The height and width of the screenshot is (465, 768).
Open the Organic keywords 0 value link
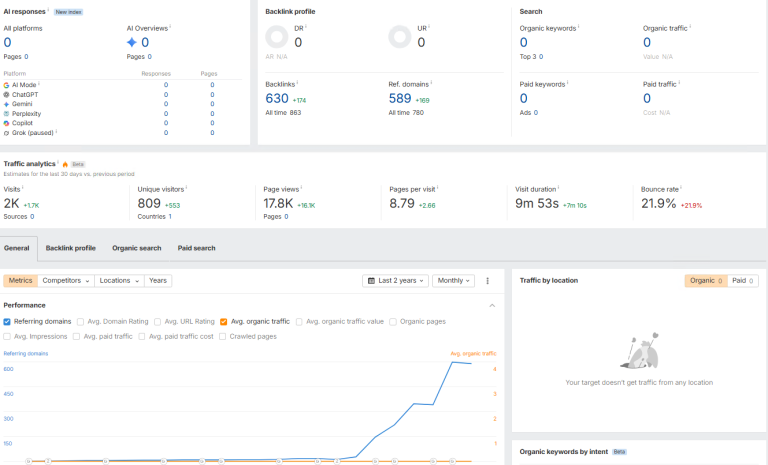pyautogui.click(x=524, y=43)
